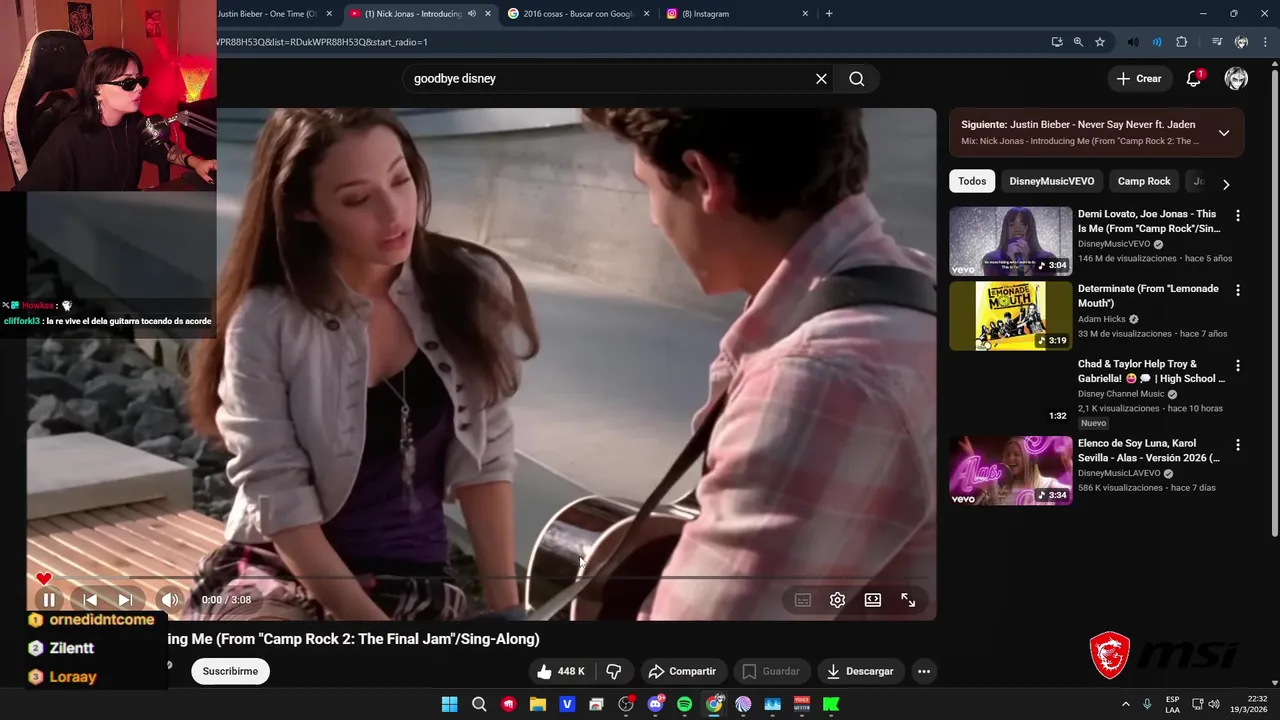This screenshot has width=1280, height=720.
Task: Run search with magnifier button
Action: pos(857,79)
